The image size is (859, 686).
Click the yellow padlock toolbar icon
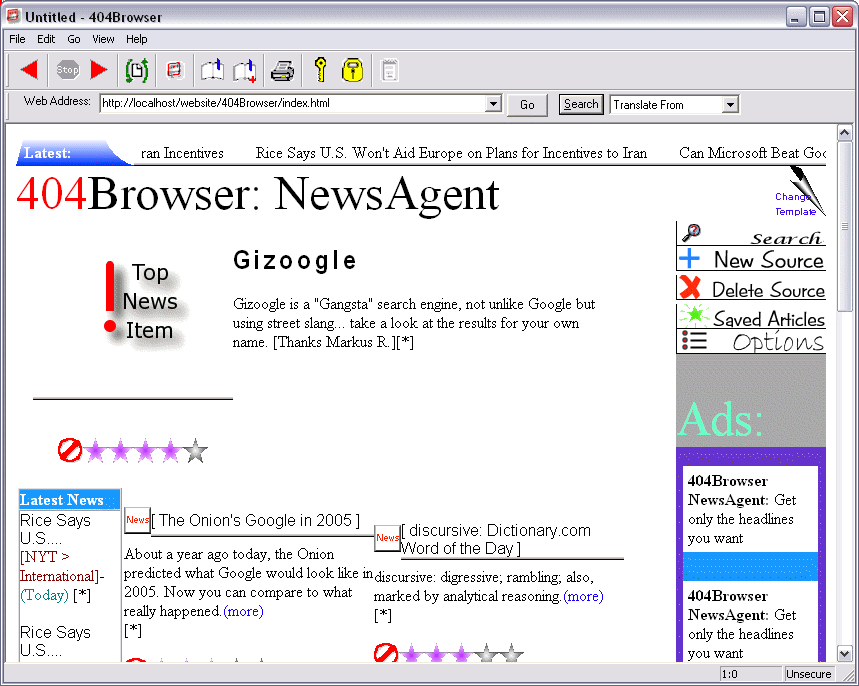(352, 70)
